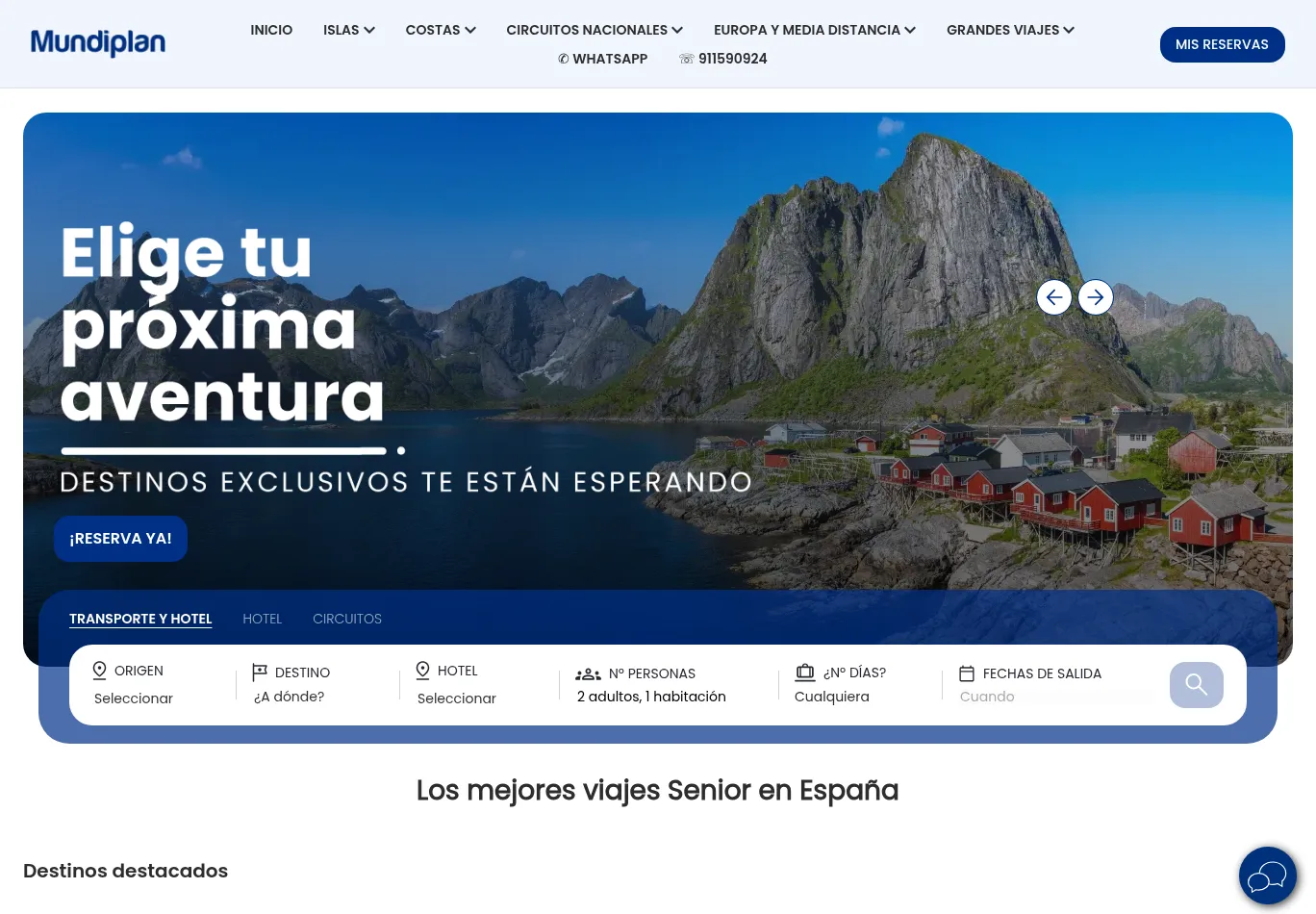
Task: Click the previous slide arrow on the banner
Action: pos(1054,297)
